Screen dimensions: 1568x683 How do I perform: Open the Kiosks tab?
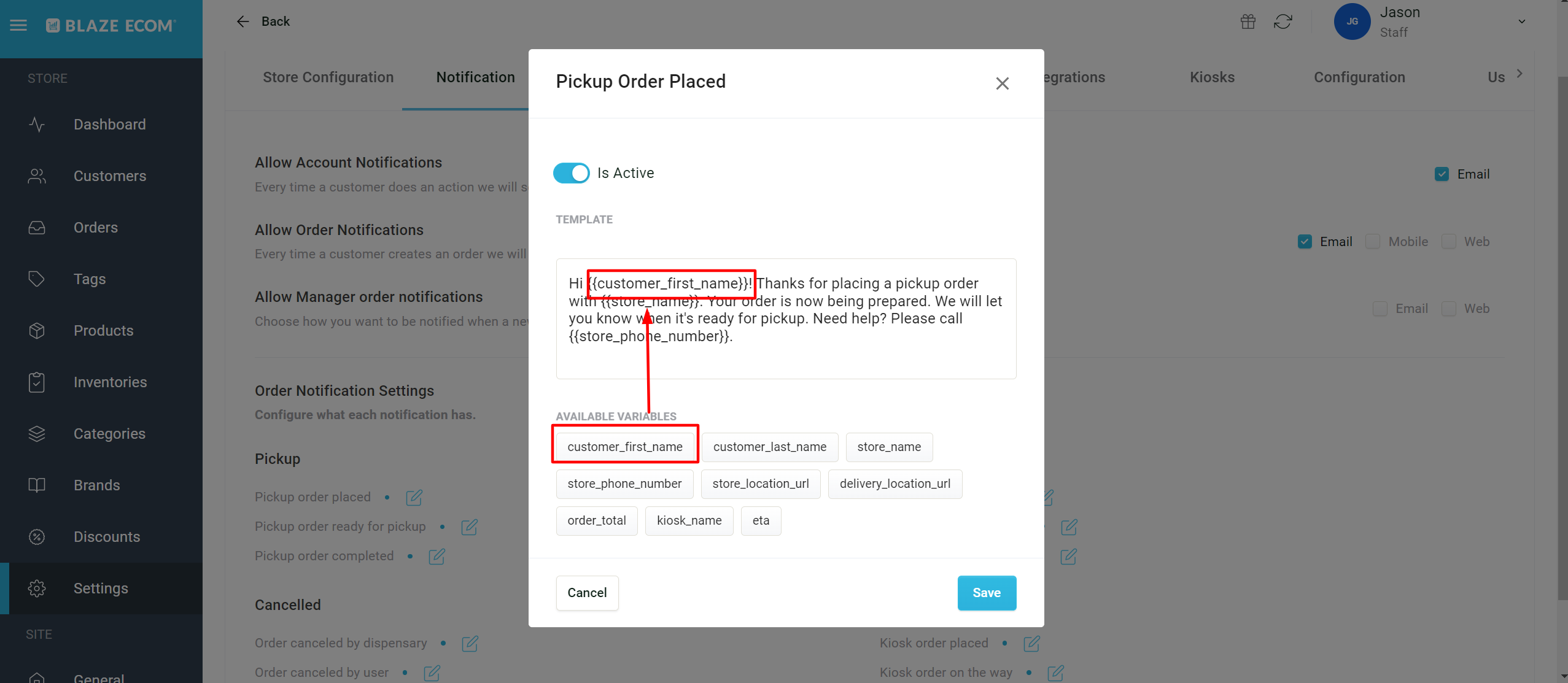pos(1212,77)
